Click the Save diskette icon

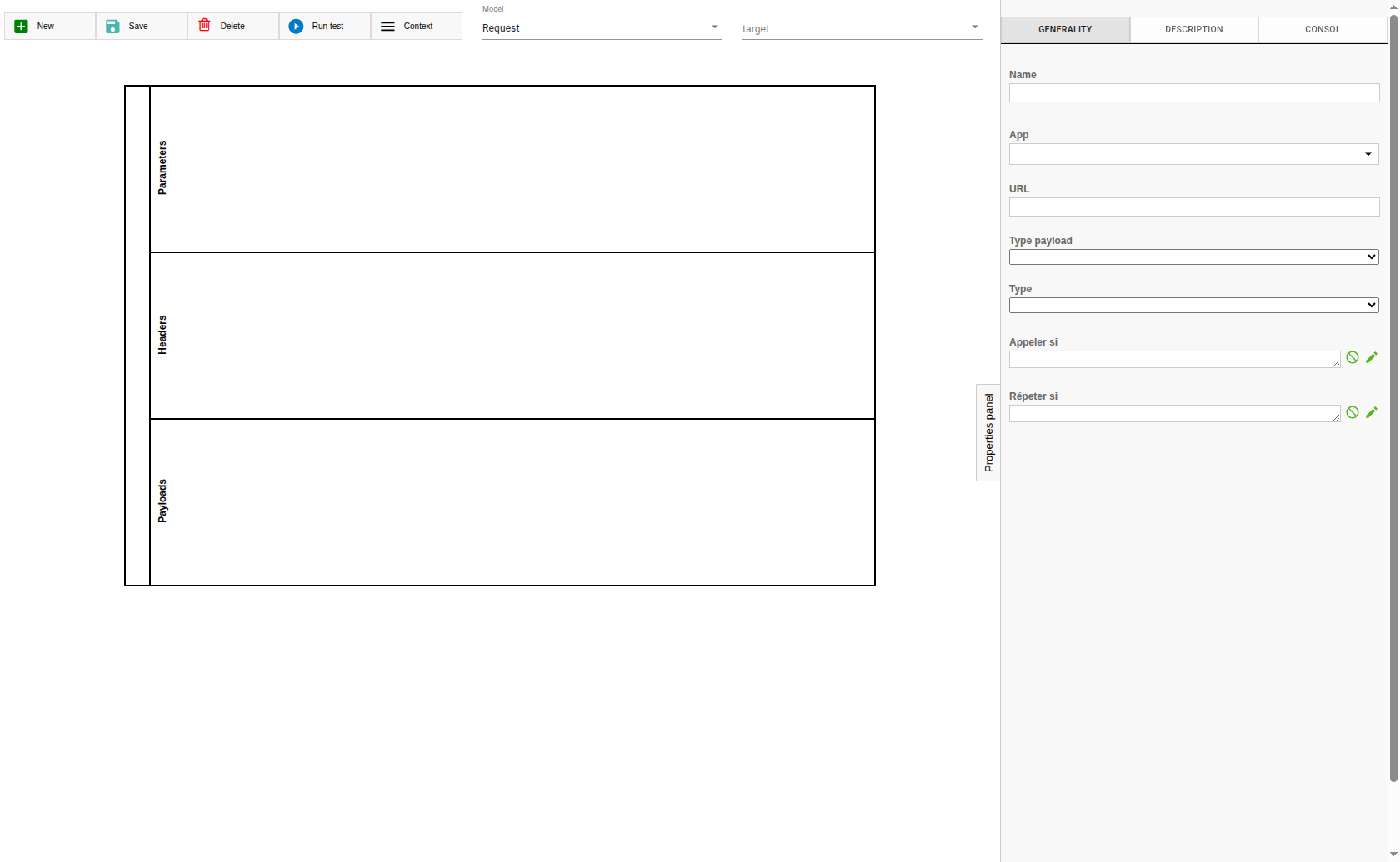[x=112, y=26]
